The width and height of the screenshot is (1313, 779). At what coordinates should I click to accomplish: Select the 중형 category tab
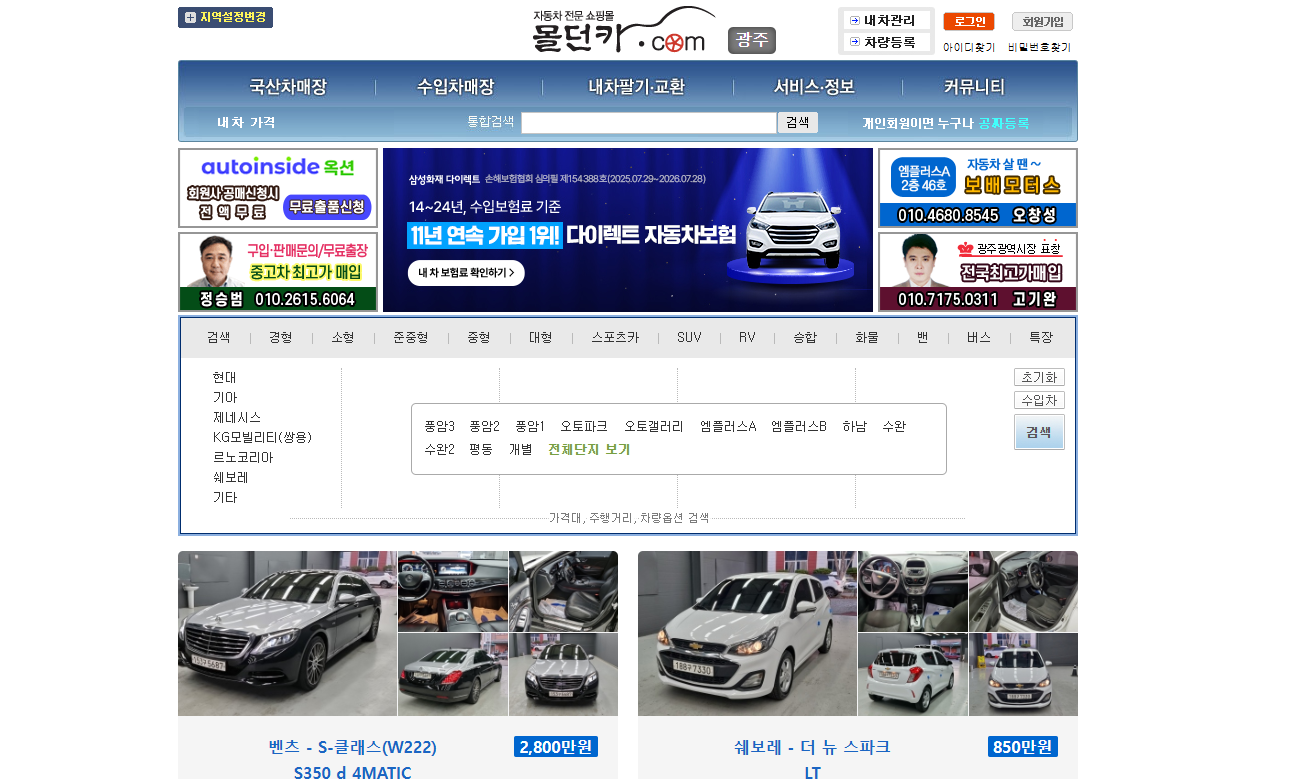click(x=478, y=338)
